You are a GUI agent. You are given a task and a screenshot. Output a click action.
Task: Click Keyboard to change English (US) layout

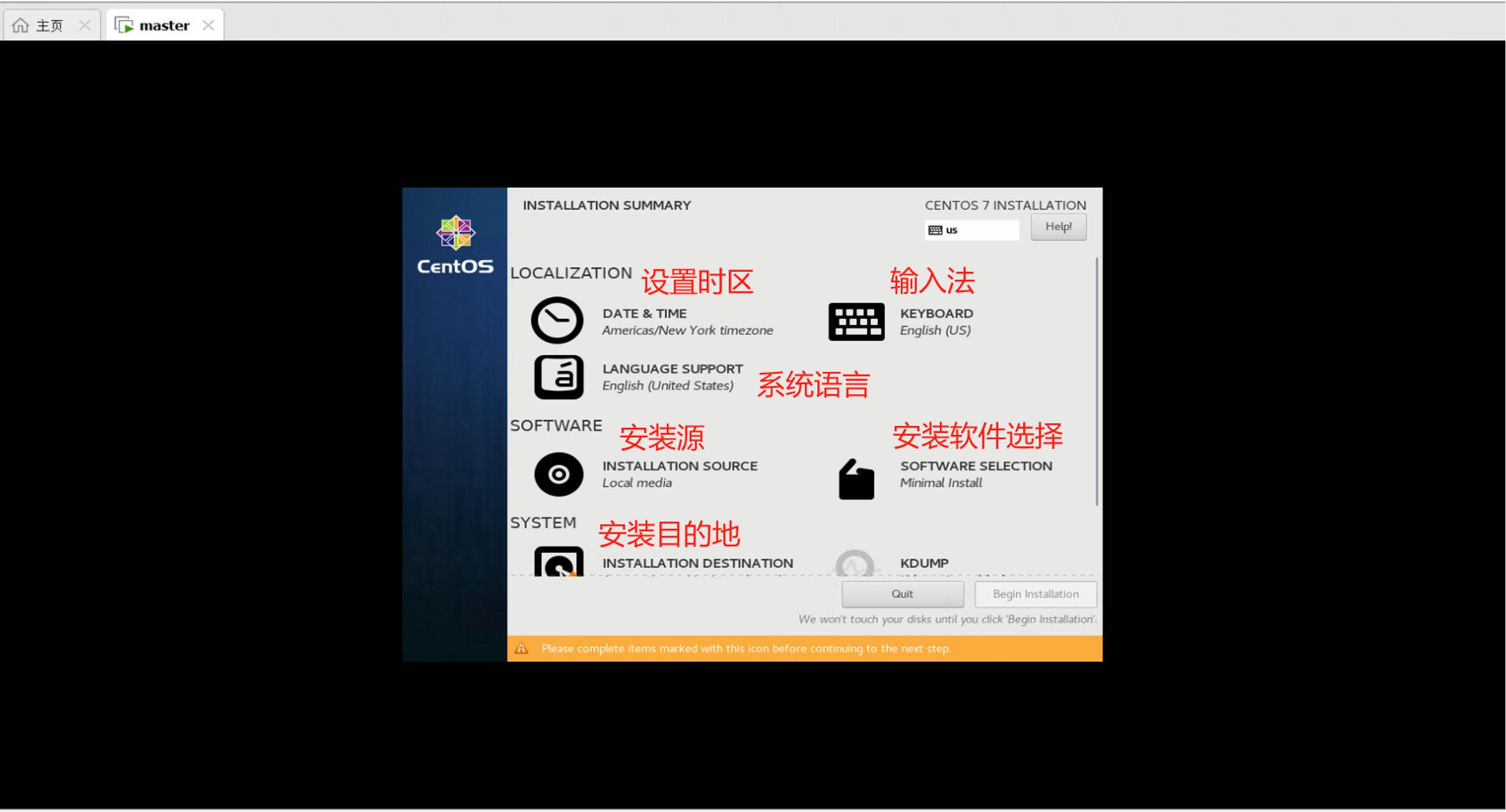(936, 321)
